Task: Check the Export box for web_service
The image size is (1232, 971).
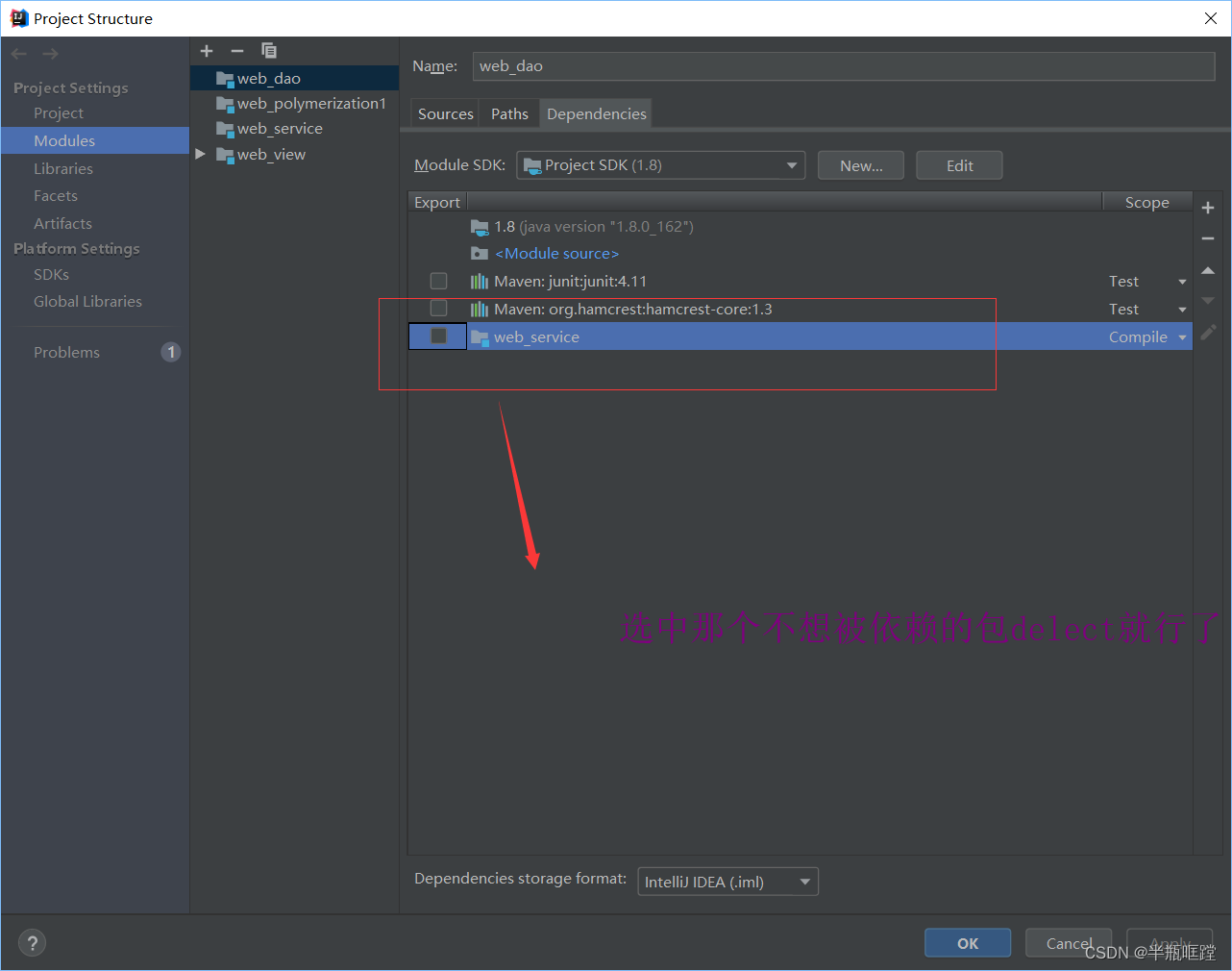Action: [x=437, y=336]
